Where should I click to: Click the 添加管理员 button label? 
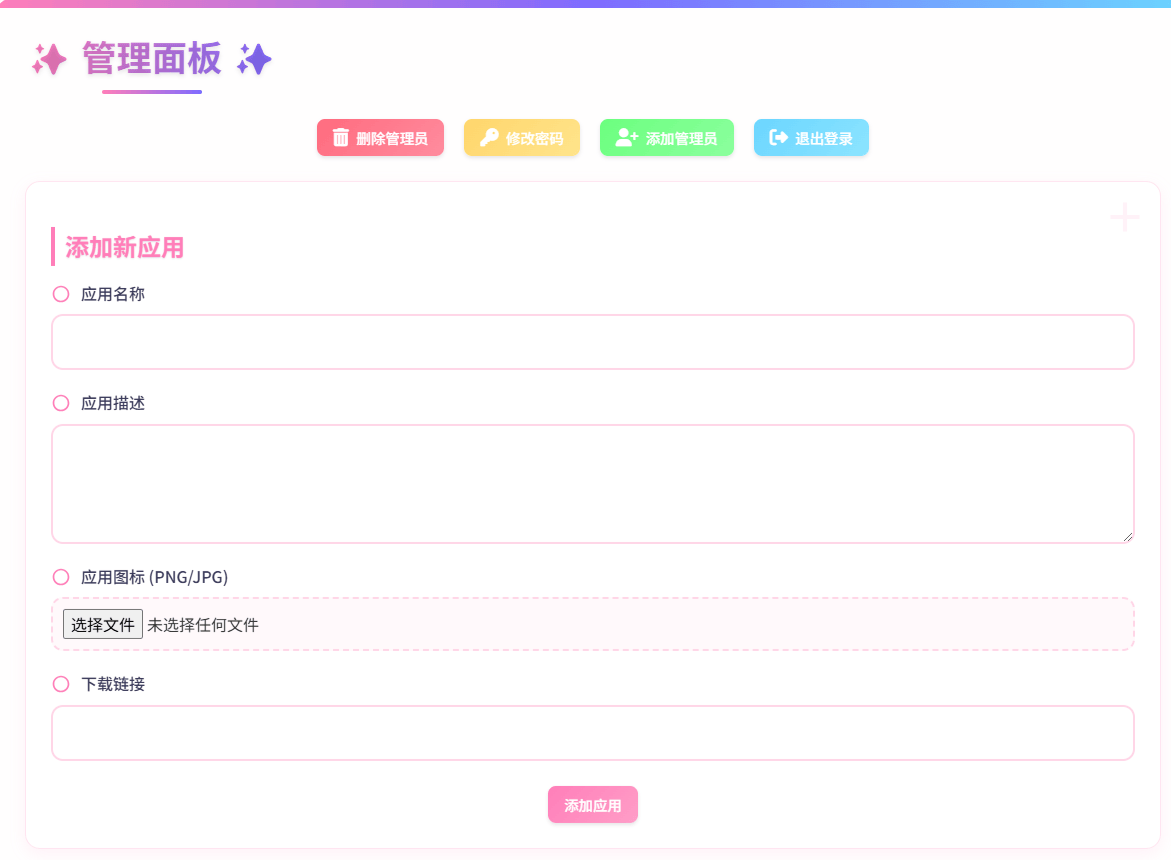(x=681, y=139)
